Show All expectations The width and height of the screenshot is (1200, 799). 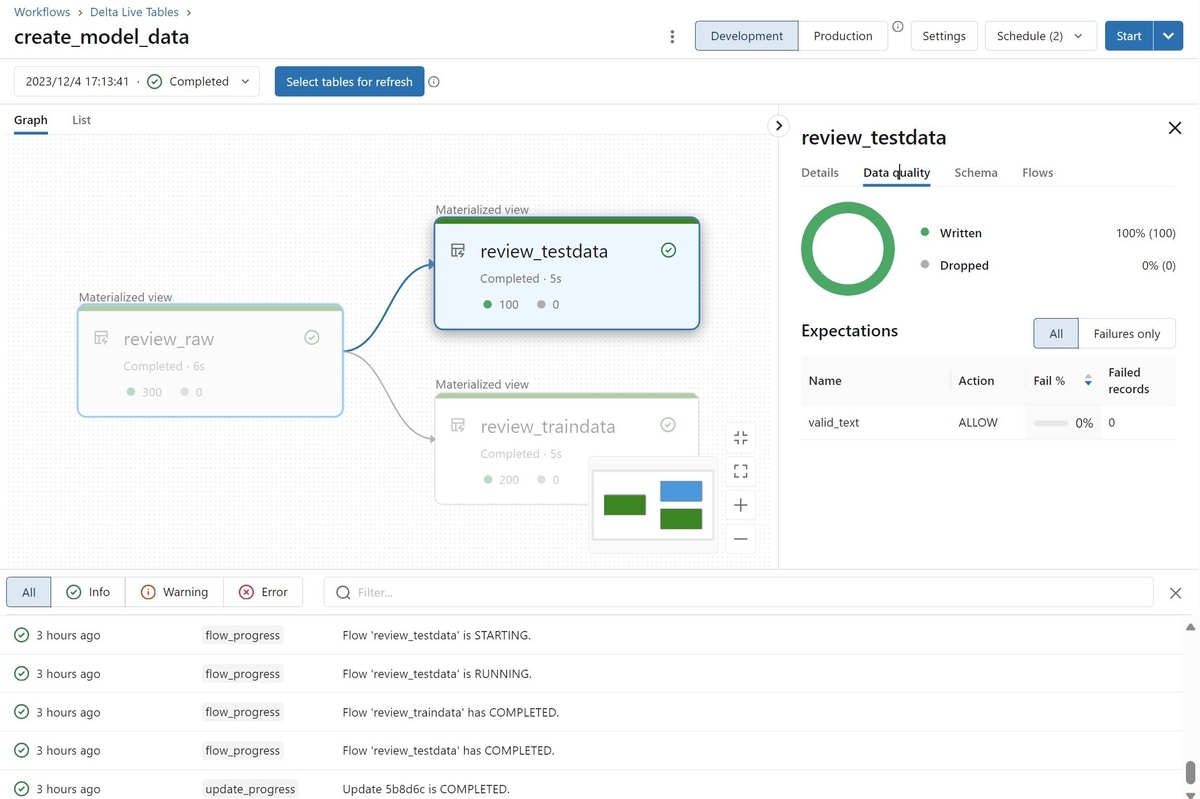[x=1056, y=333]
